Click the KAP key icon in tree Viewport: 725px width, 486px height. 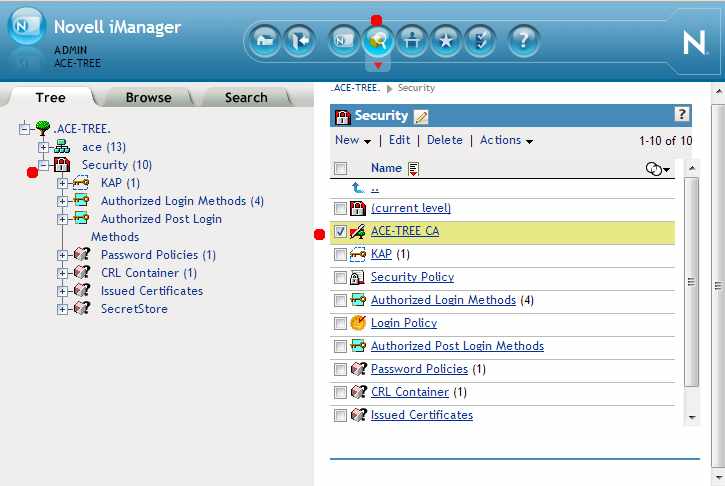[x=81, y=183]
